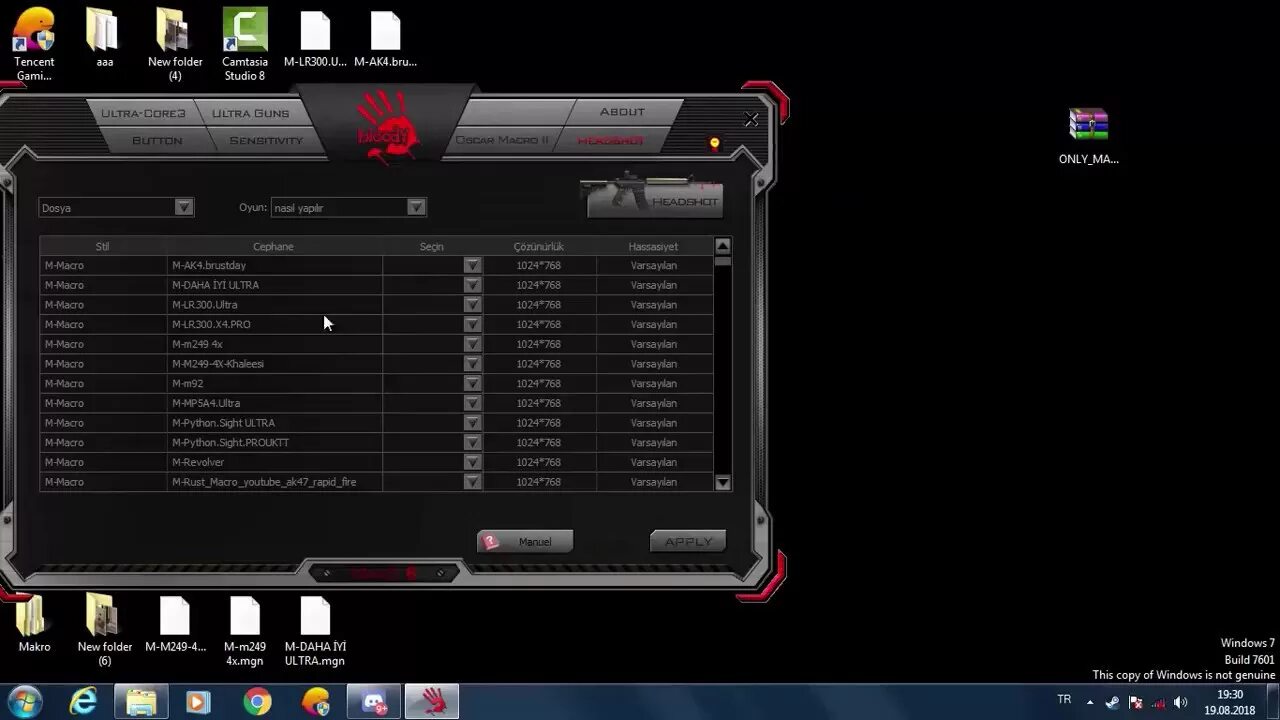Select the M-AK4.bru... file on desktop
This screenshot has width=1280, height=720.
pos(385,40)
